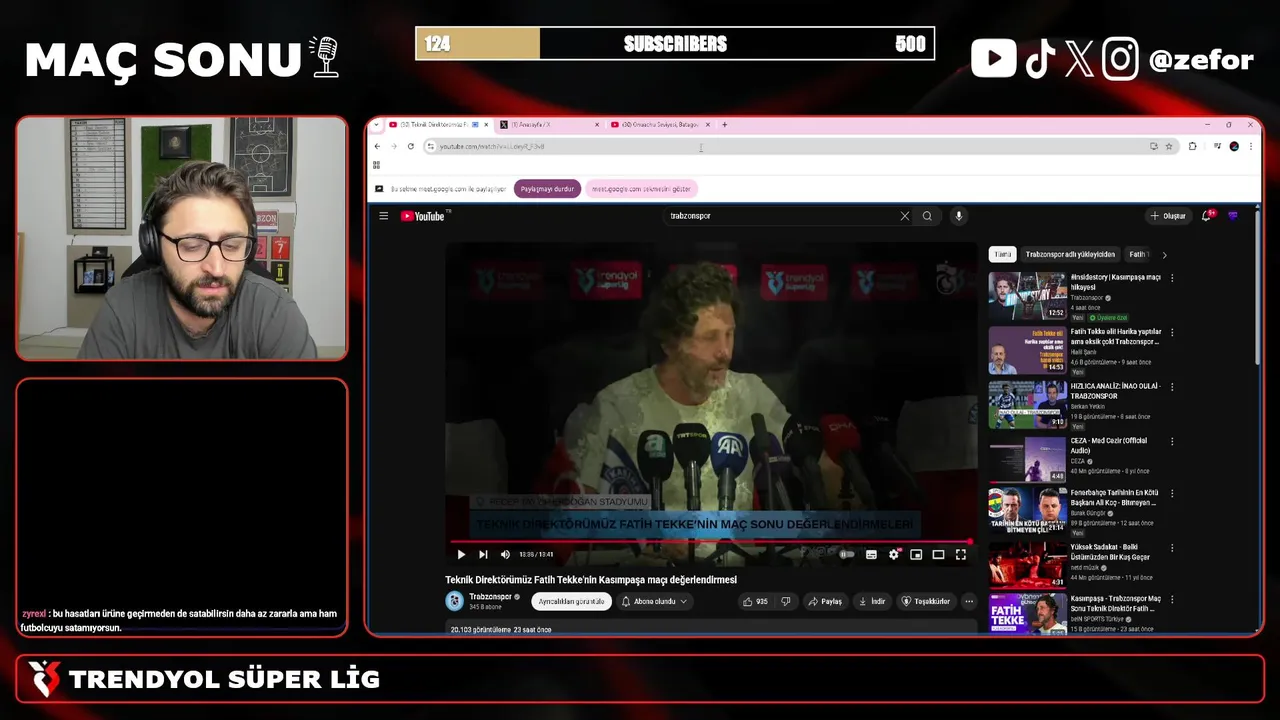Open options menu for '#insidestory' video
Screen dimensions: 1280x720
tap(1172, 278)
